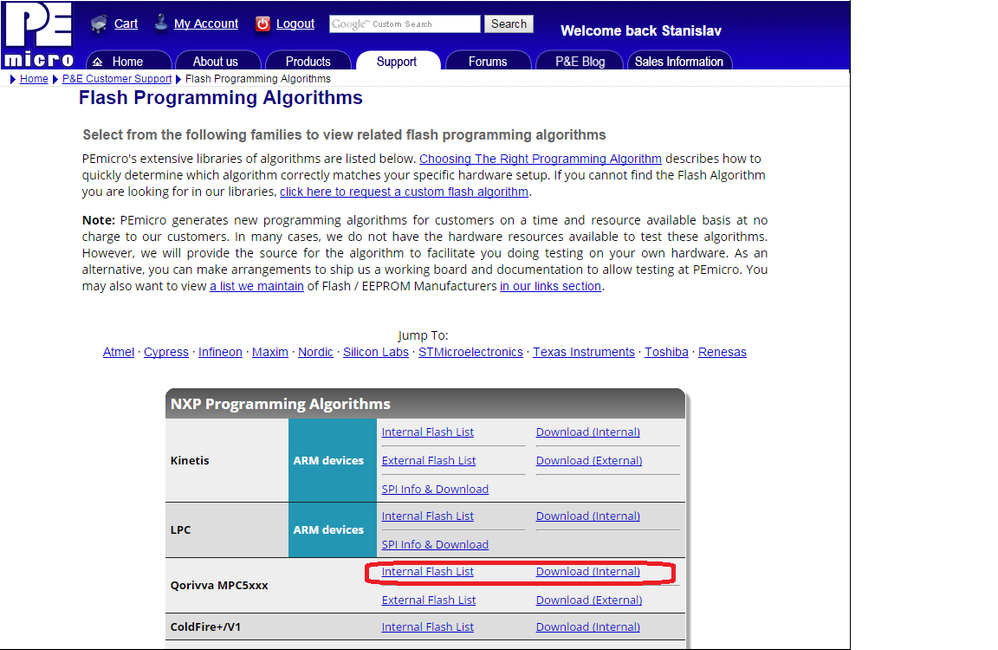Viewport: 998px width, 650px height.
Task: Focus the Google Custom Search field
Action: [x=405, y=24]
